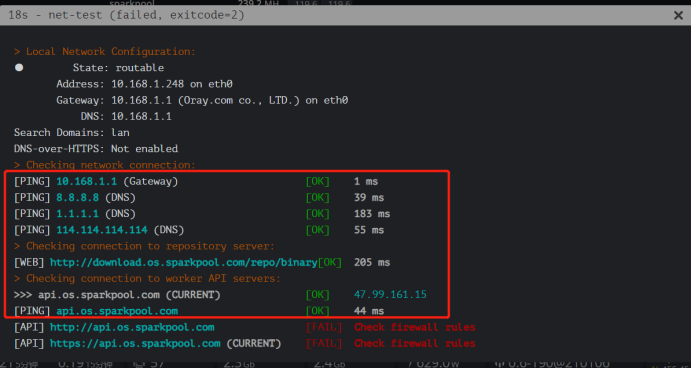Select the 'Search Domains: lan' line
The height and width of the screenshot is (369, 692).
(71, 132)
